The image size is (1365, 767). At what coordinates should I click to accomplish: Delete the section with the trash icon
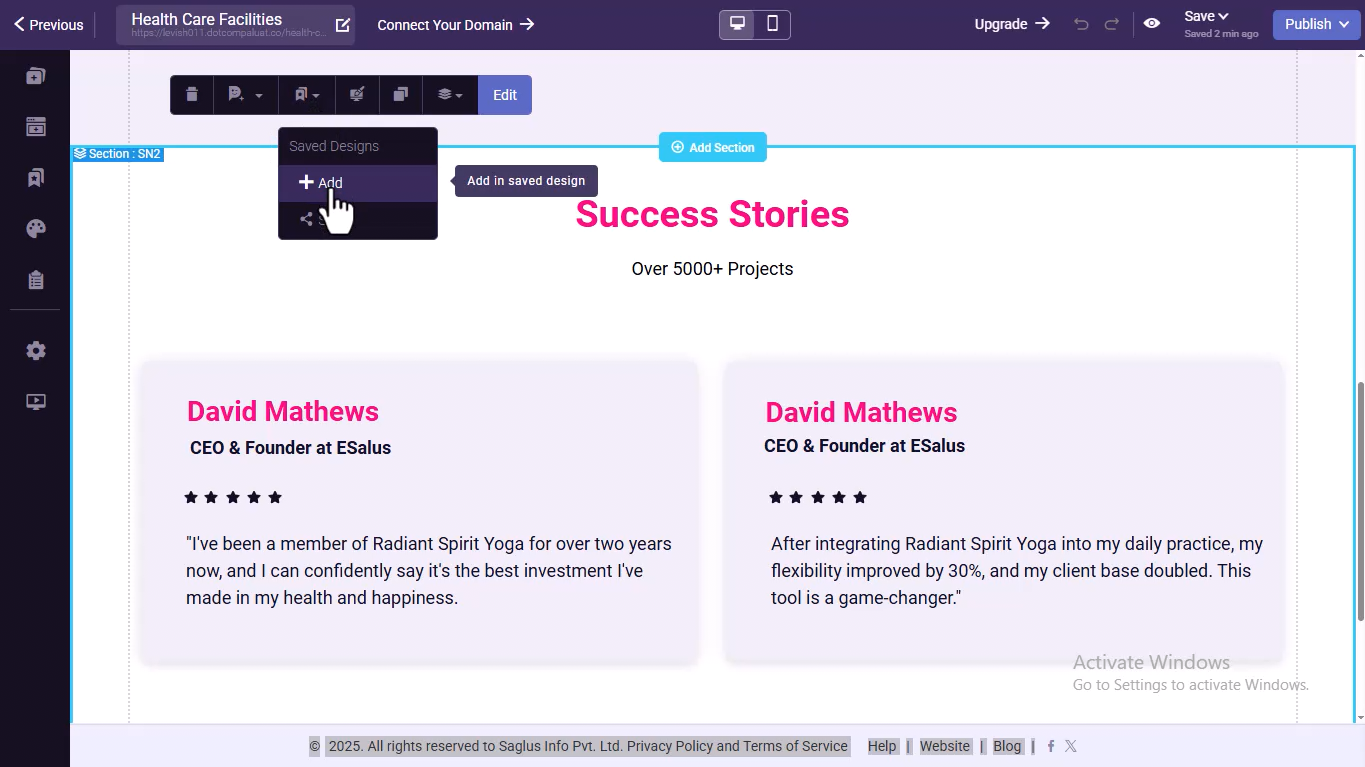pyautogui.click(x=192, y=95)
